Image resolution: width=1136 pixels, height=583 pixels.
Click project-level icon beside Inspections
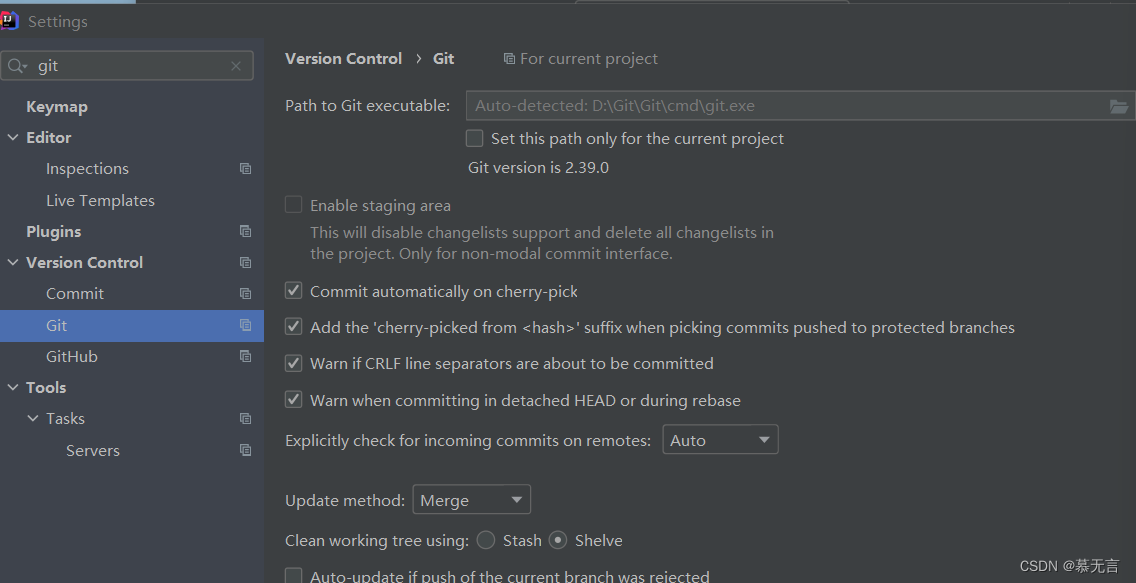pos(246,169)
